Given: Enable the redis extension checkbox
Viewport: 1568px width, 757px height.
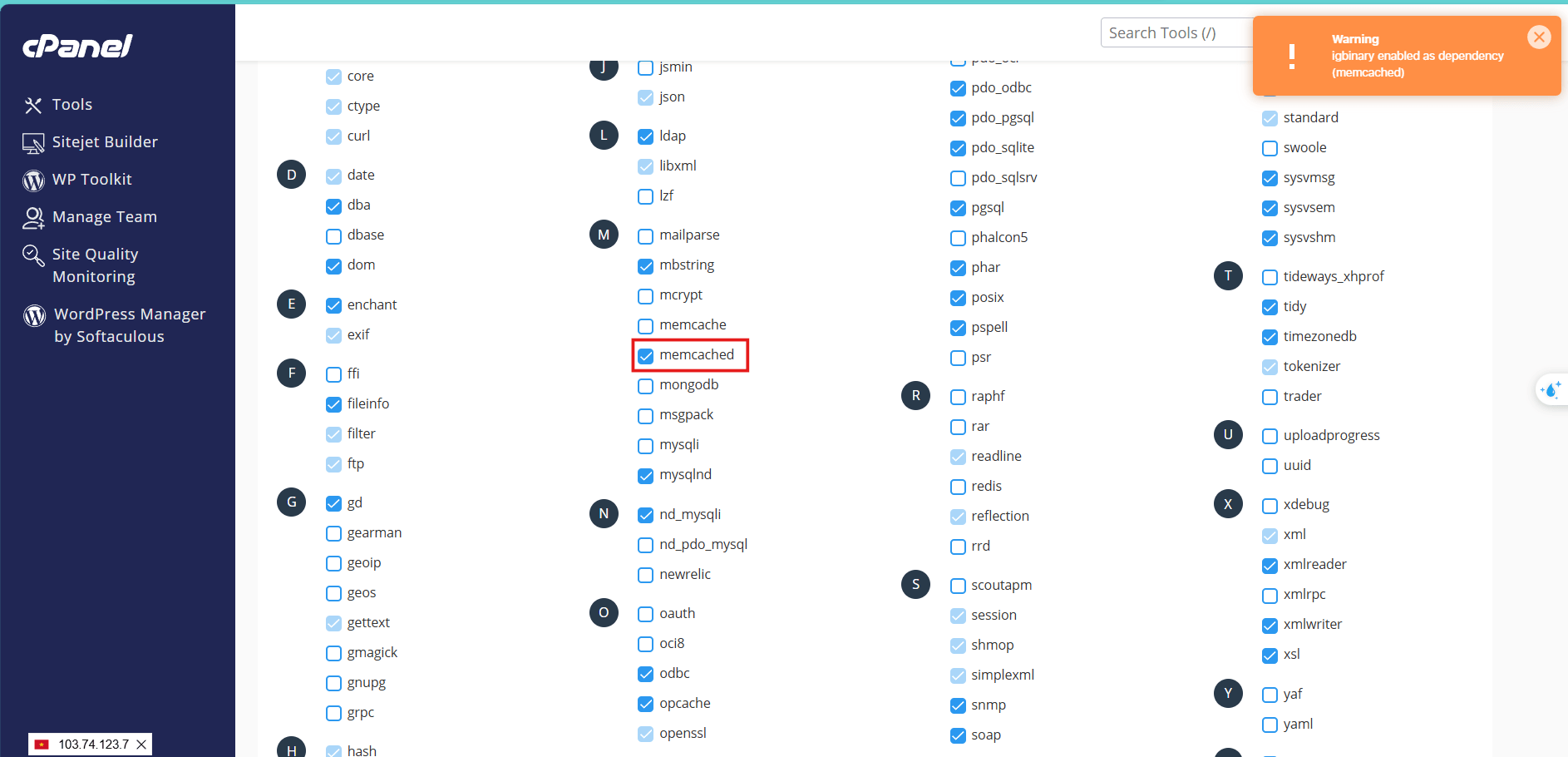Looking at the screenshot, I should tap(958, 487).
